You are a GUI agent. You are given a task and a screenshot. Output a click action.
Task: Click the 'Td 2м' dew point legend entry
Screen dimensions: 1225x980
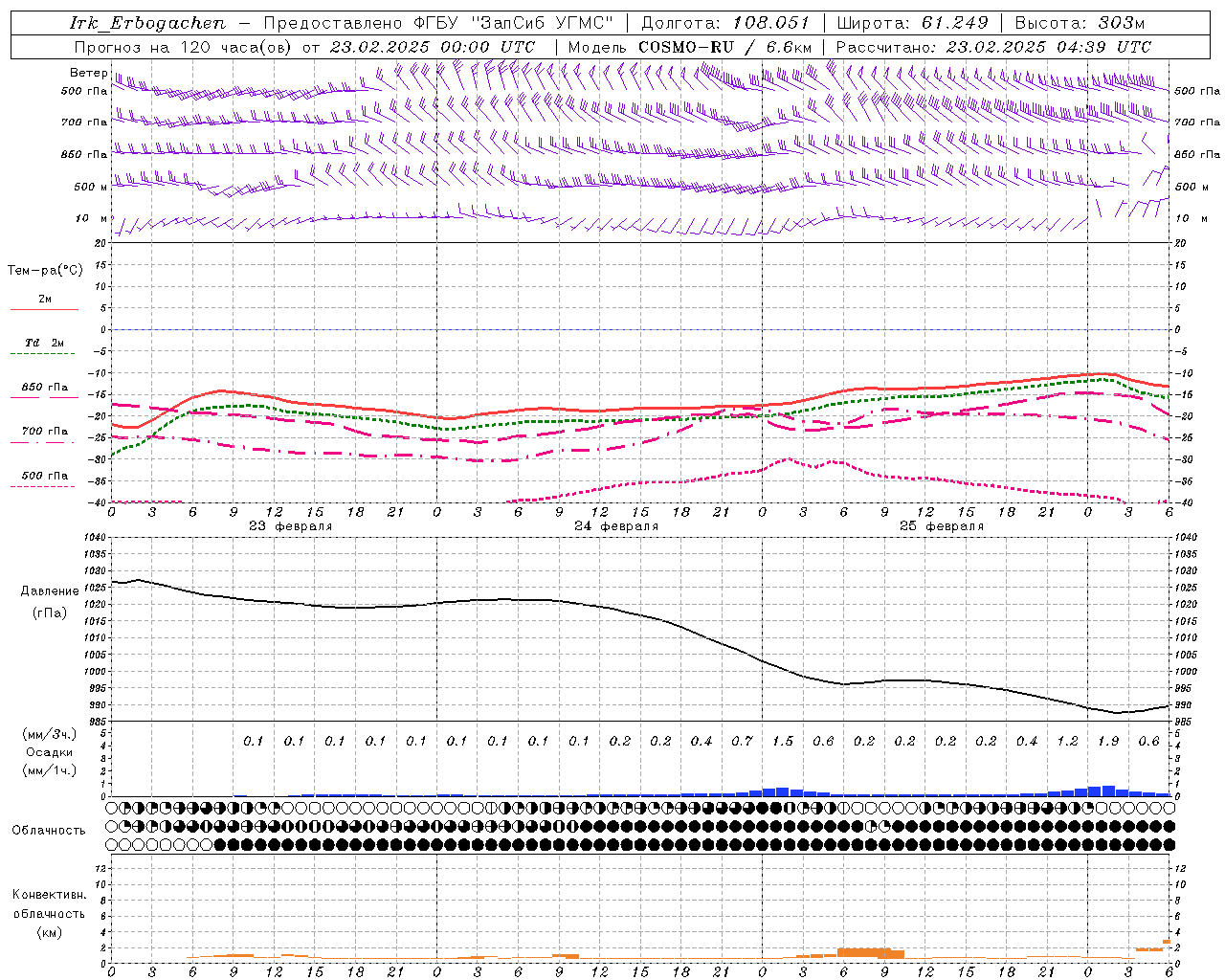pos(44,343)
